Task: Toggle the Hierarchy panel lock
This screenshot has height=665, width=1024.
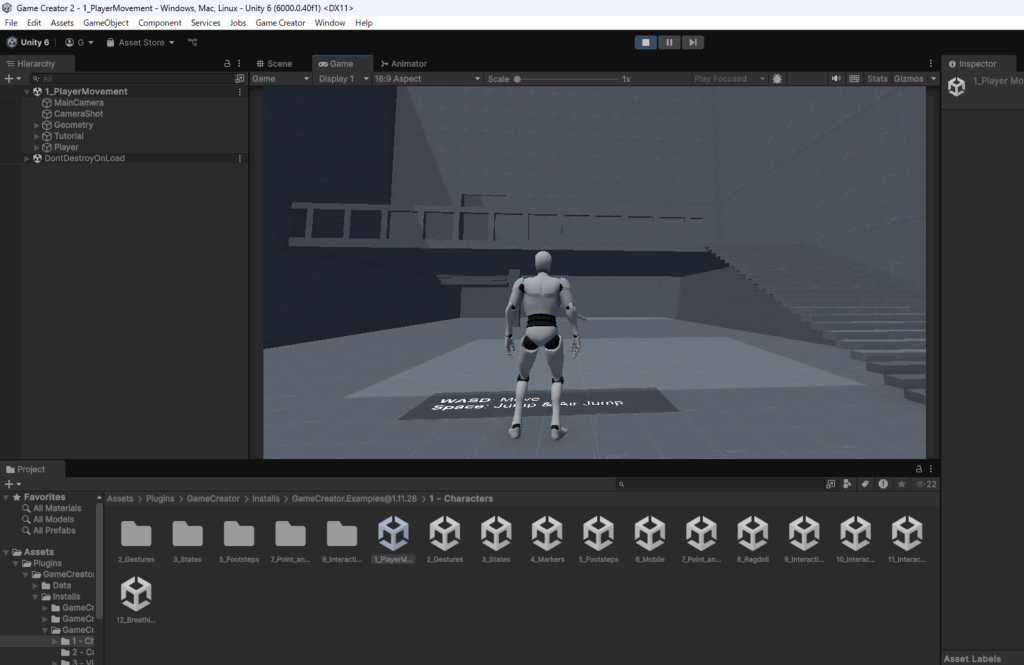Action: [x=227, y=64]
